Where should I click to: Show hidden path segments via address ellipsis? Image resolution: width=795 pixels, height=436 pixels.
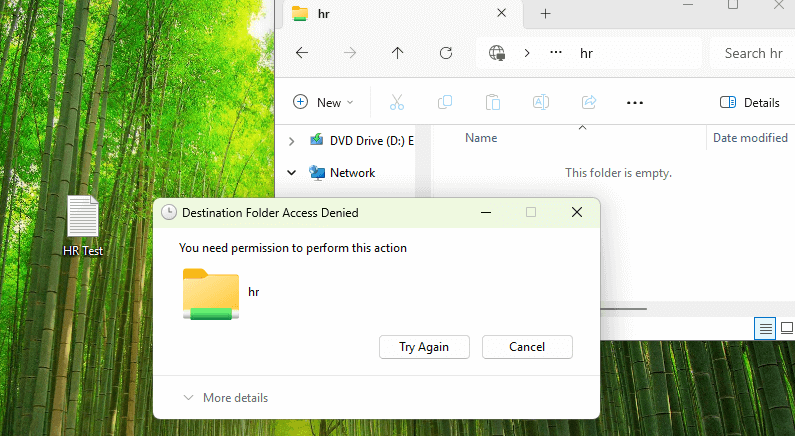pyautogui.click(x=556, y=52)
